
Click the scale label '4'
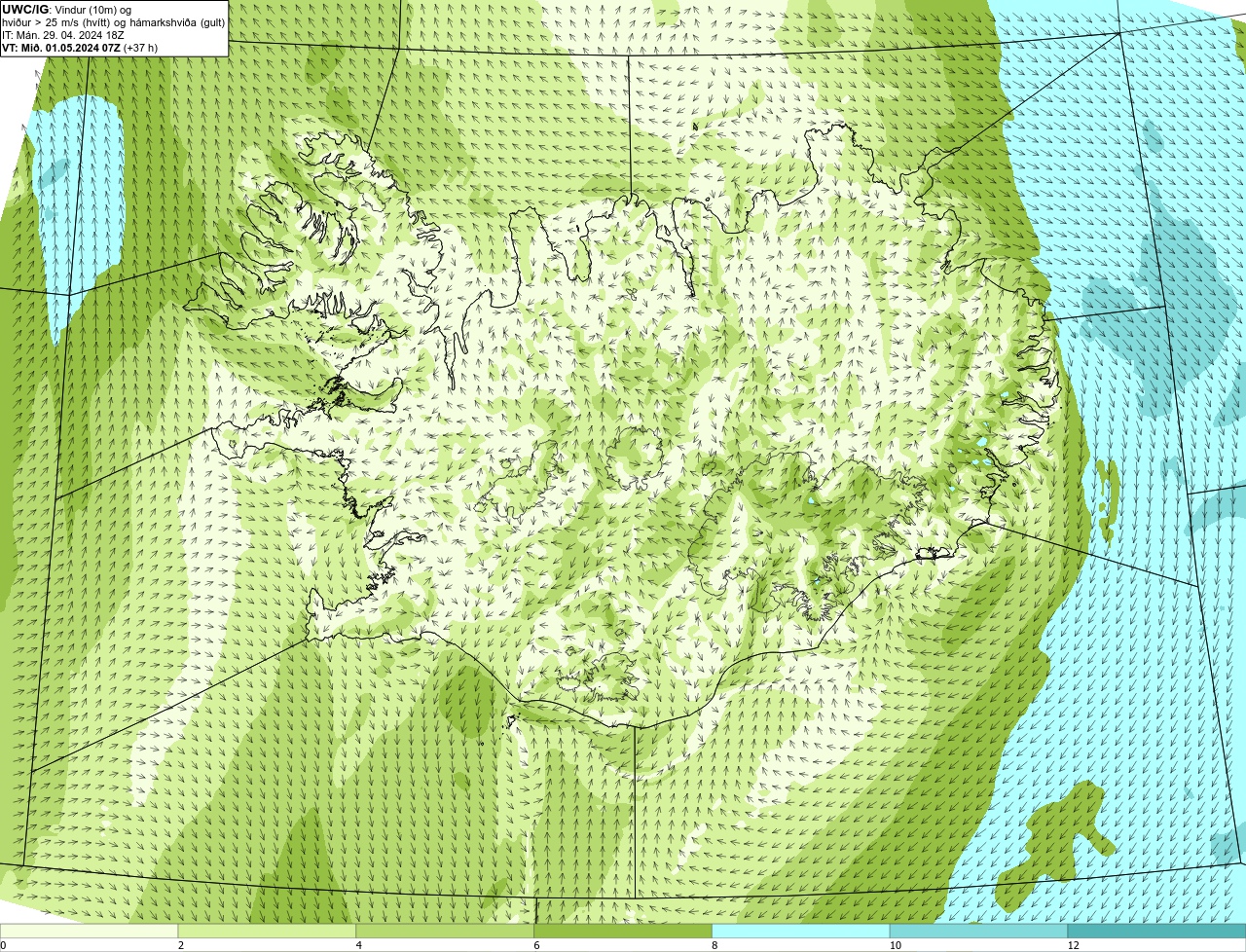coord(359,945)
